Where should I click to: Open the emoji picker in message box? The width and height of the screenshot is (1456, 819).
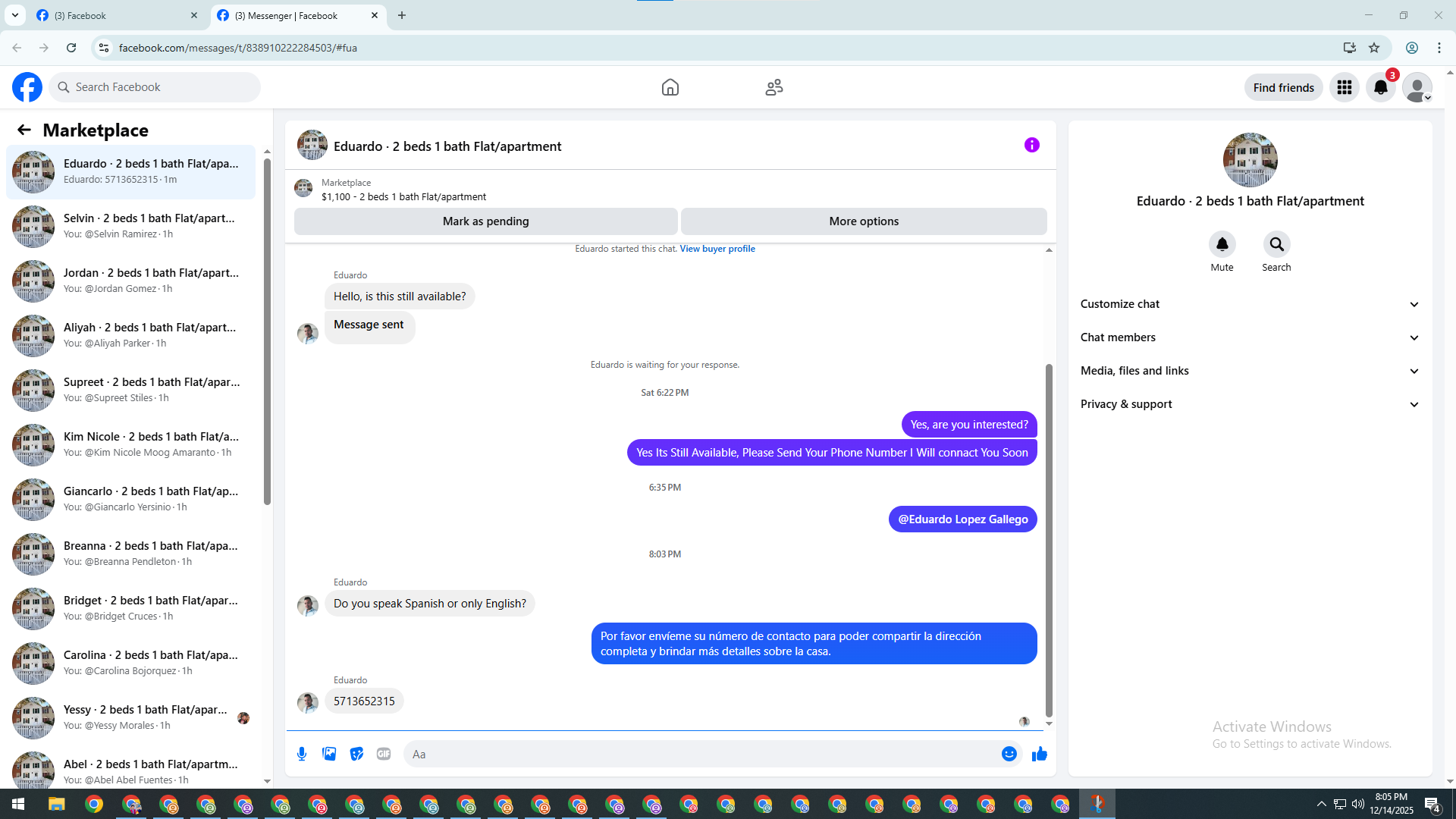pos(1009,754)
